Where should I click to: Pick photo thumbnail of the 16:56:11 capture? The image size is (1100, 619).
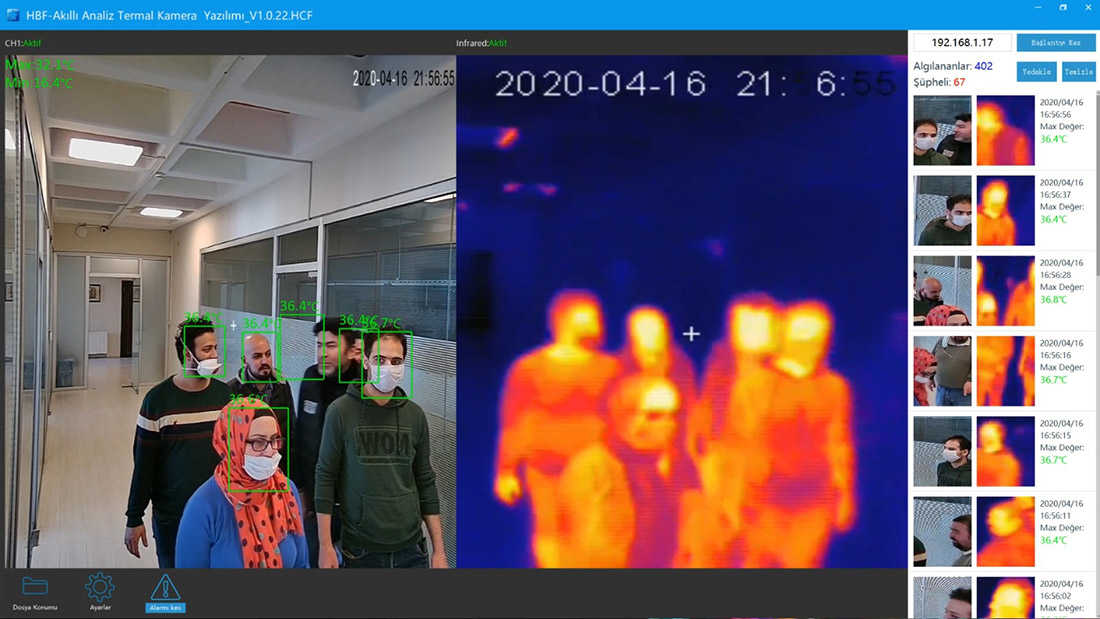tap(942, 531)
